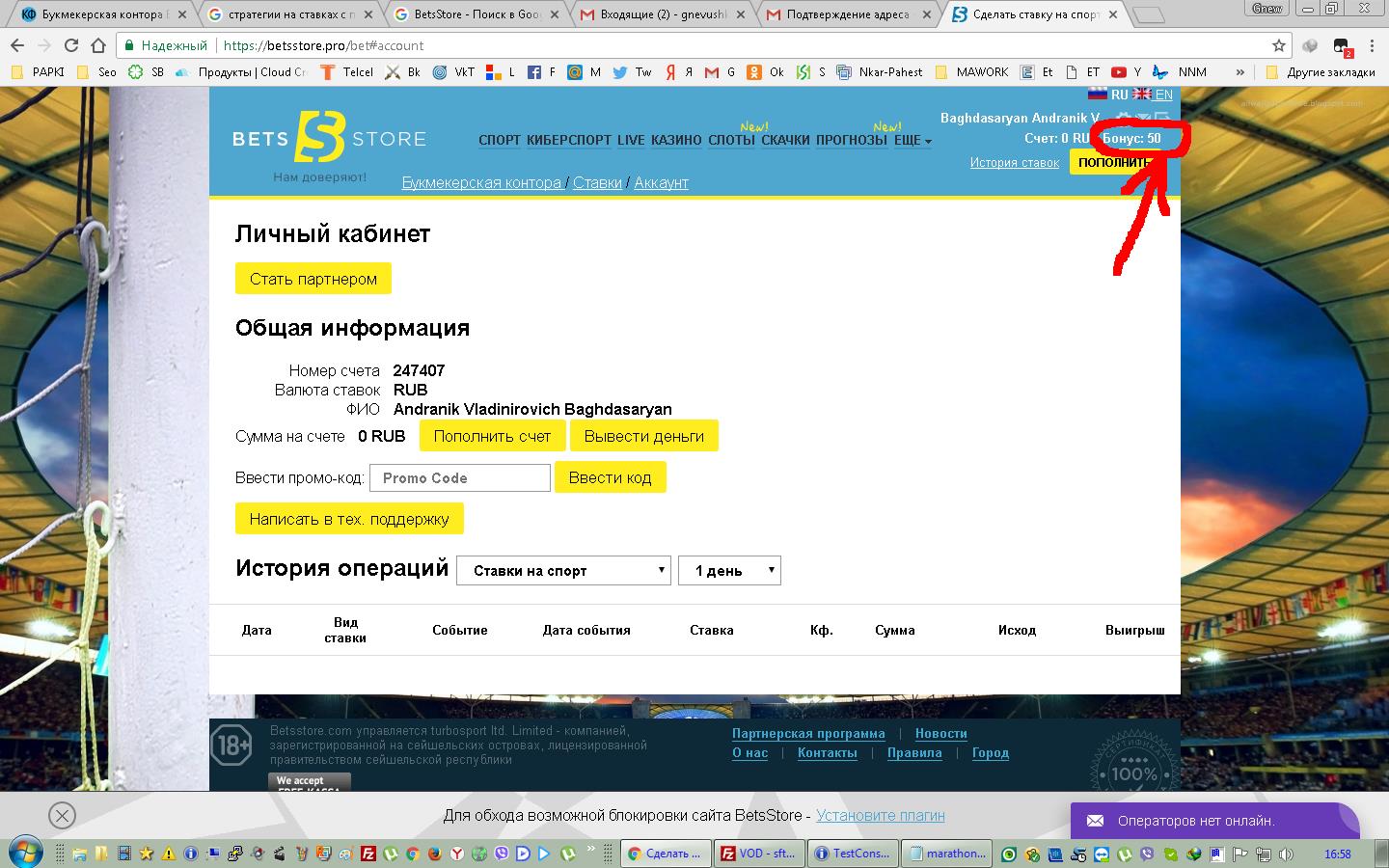Open the Gmail 'G' bookmark

[720, 72]
